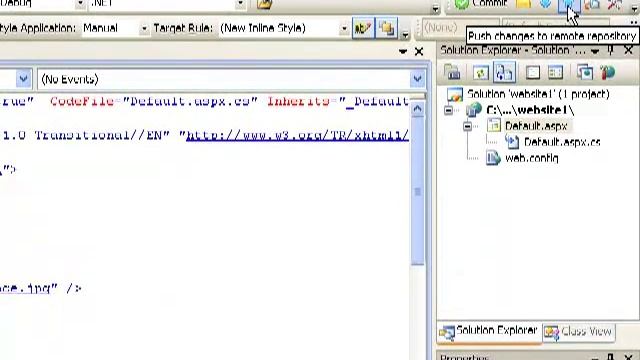Select Default.aspx.cs file
Image resolution: width=640 pixels, height=360 pixels.
562,142
